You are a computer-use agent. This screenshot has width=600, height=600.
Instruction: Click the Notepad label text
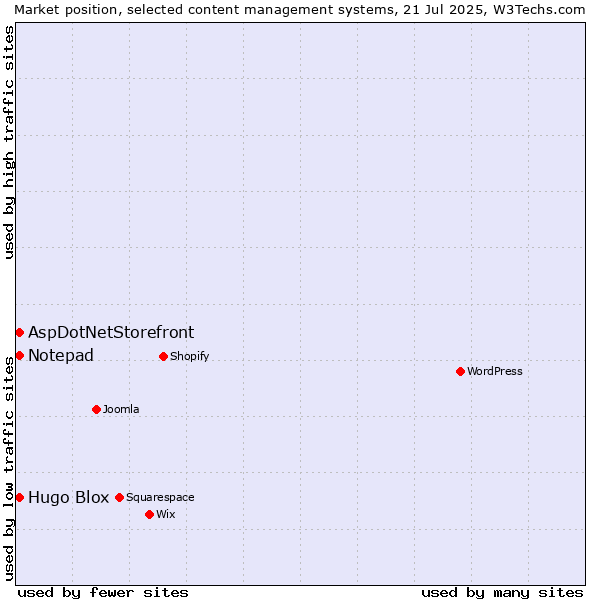(x=61, y=355)
